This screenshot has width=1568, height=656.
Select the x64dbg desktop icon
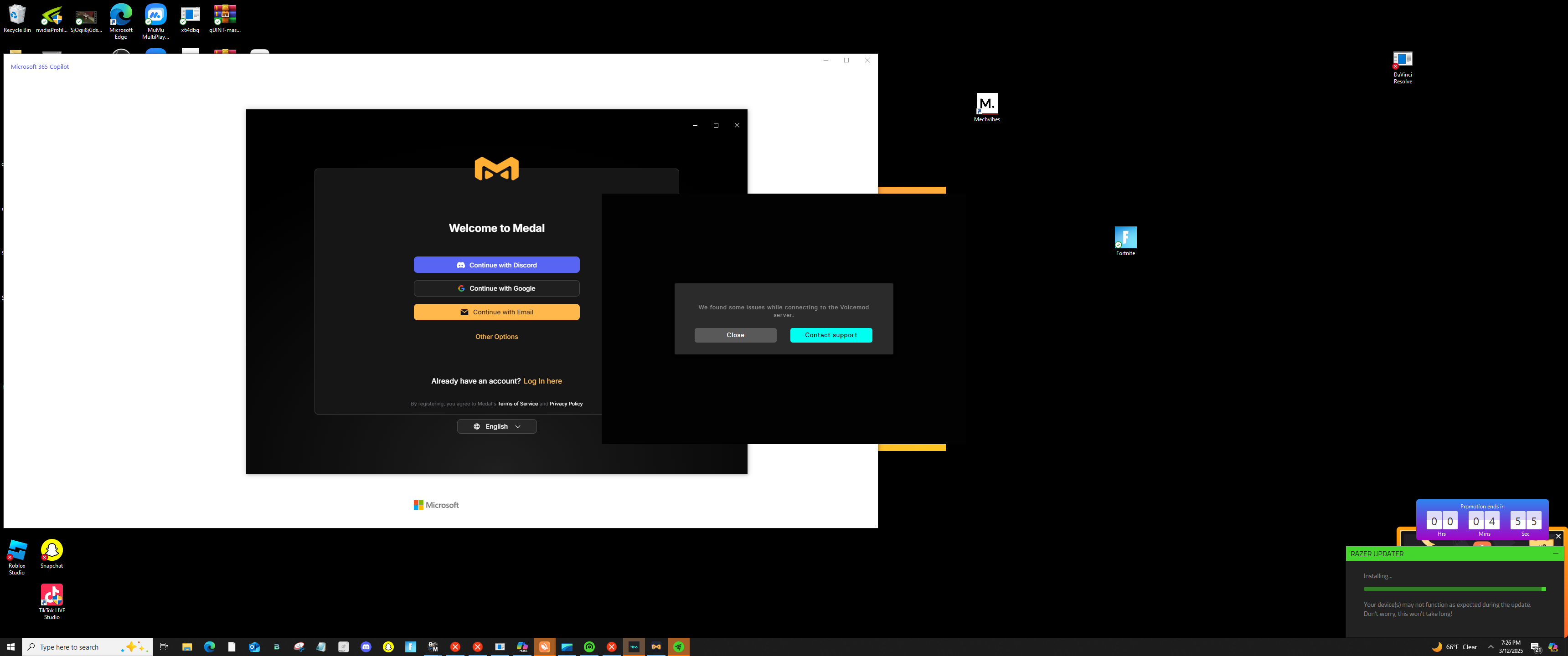pyautogui.click(x=190, y=19)
